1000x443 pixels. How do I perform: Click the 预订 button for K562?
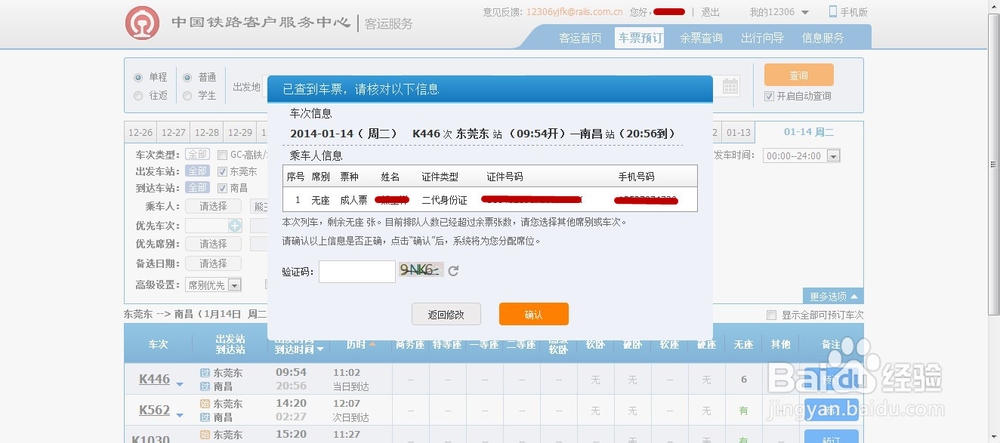pos(832,410)
